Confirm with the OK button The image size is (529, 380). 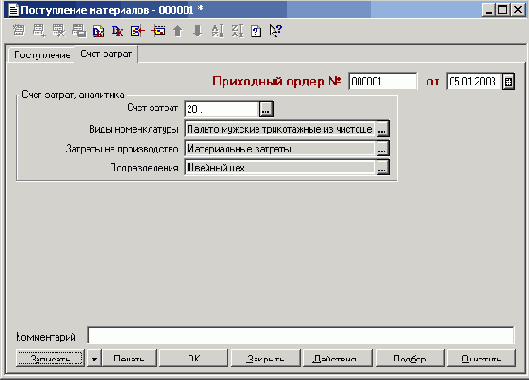[193, 358]
